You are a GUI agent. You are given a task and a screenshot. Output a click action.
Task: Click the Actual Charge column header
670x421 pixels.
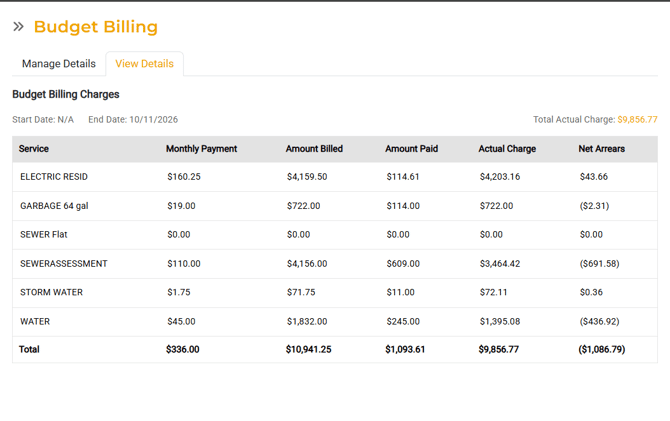507,149
